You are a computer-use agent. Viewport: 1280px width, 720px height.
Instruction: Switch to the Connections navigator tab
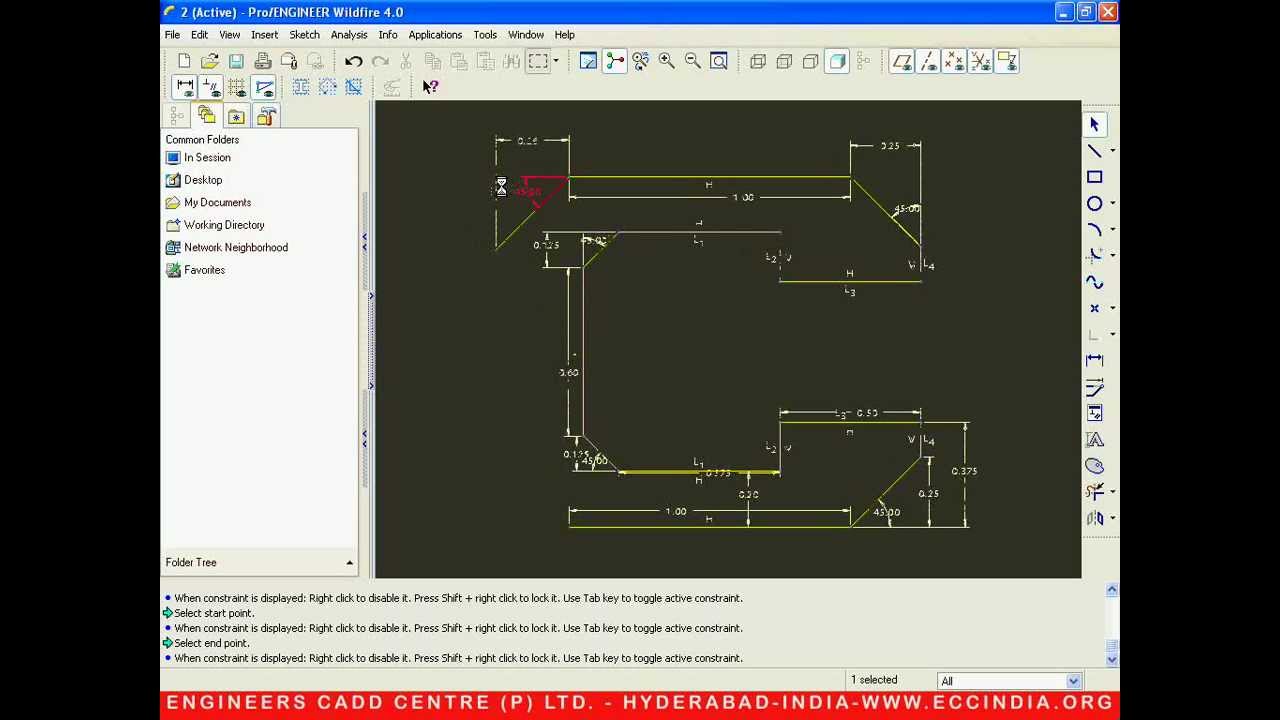coord(266,117)
